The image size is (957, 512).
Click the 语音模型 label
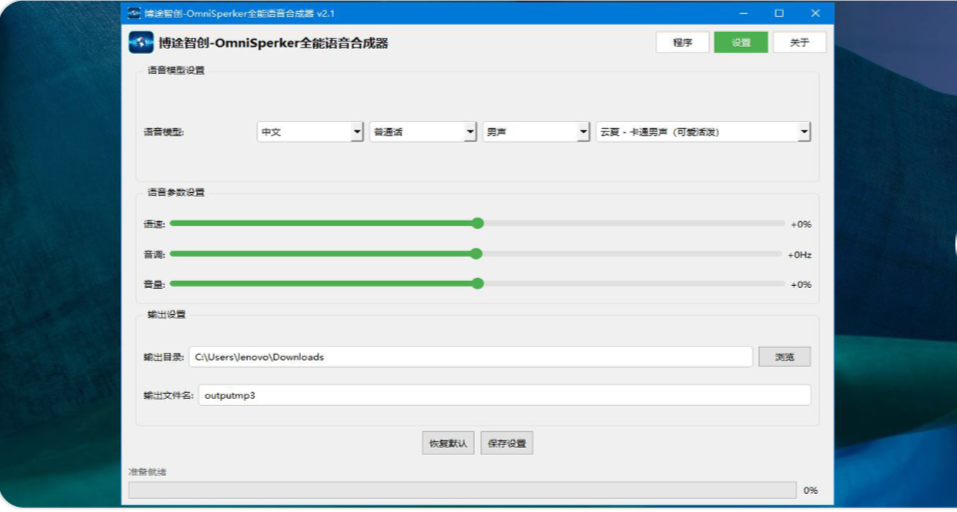point(164,132)
